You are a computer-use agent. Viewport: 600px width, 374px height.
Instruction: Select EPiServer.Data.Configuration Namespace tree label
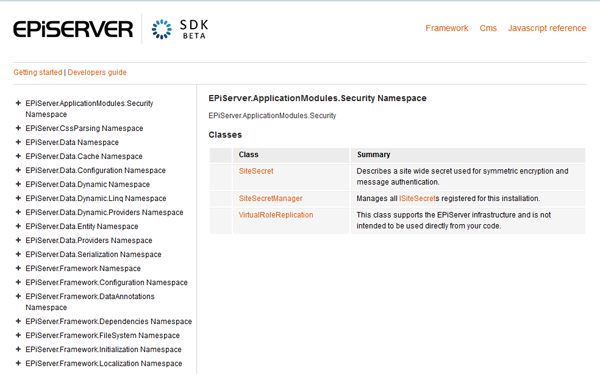(x=95, y=170)
